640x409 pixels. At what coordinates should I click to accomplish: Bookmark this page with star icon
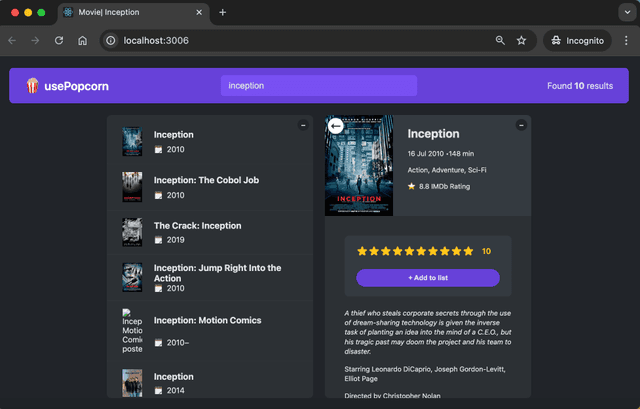521,40
